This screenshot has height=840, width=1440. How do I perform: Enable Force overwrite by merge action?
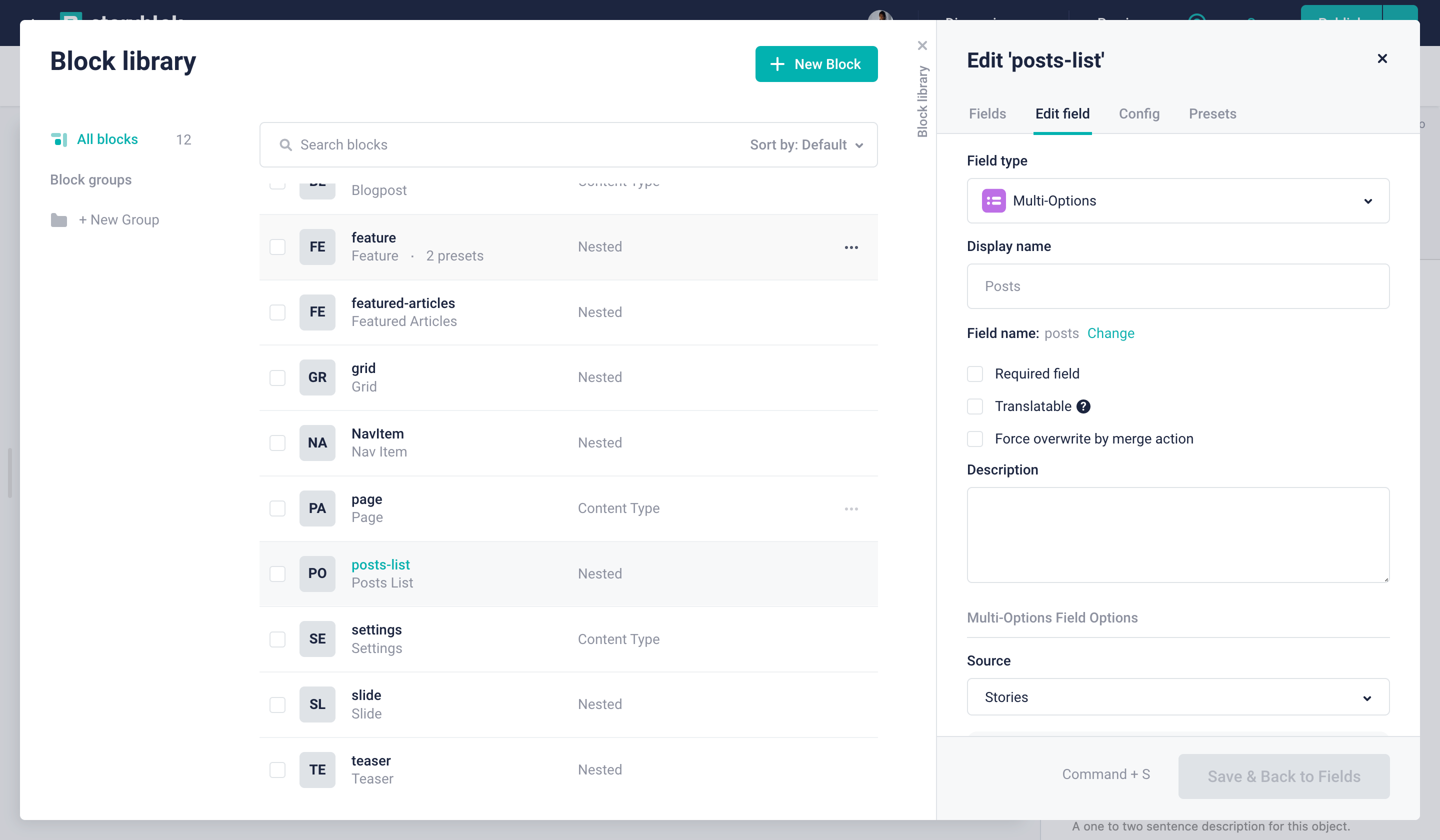[x=975, y=439]
